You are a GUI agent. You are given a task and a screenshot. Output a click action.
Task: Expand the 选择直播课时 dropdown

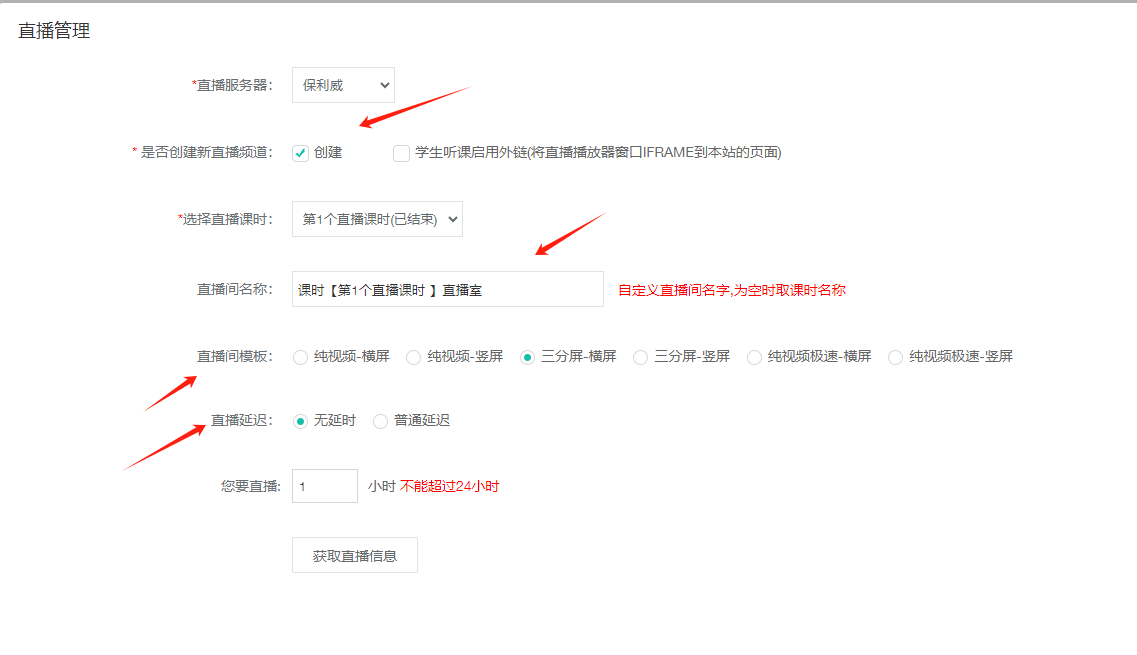point(377,219)
